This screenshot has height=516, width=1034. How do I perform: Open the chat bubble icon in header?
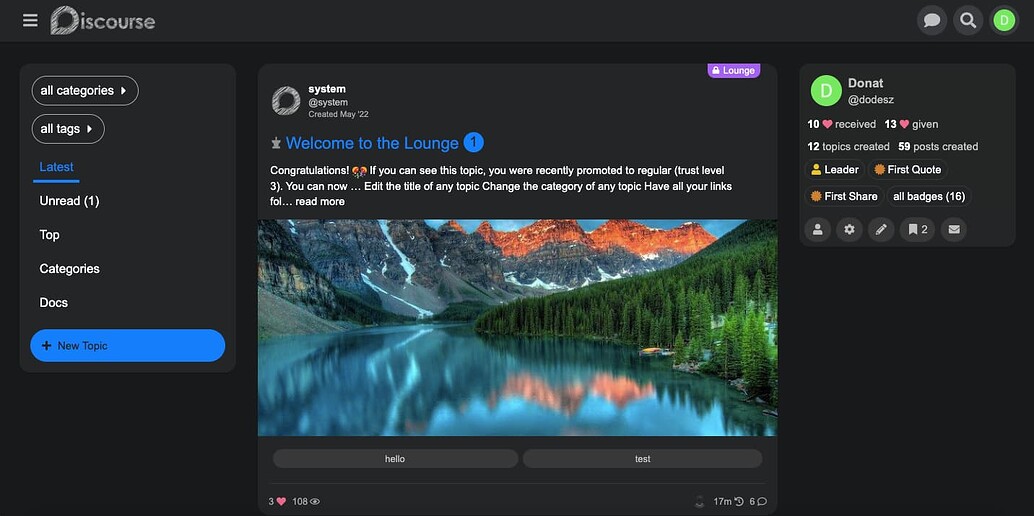(x=932, y=20)
